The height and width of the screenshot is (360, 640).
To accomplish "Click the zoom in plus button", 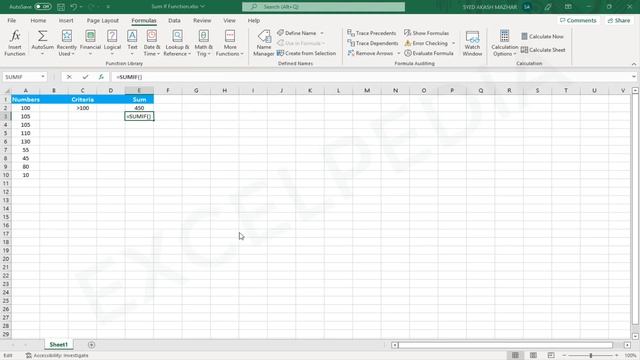I will [x=616, y=356].
